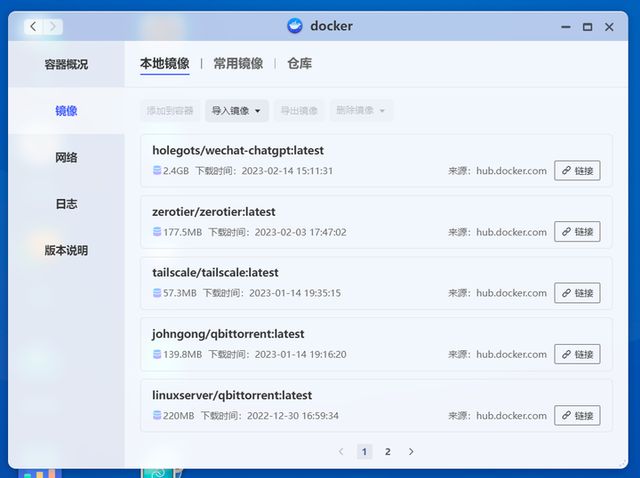Open 链接 for zerotier/zerotier image
The width and height of the screenshot is (640, 478).
coord(577,232)
